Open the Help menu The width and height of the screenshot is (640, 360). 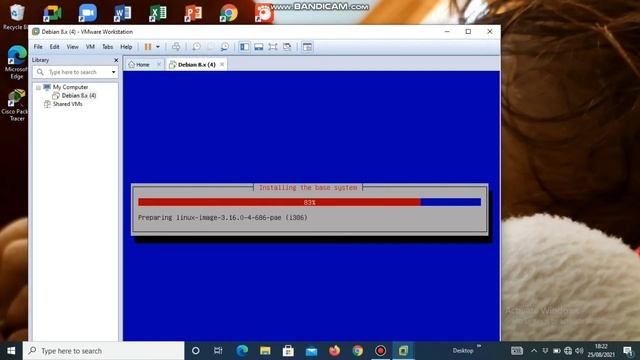[x=126, y=47]
